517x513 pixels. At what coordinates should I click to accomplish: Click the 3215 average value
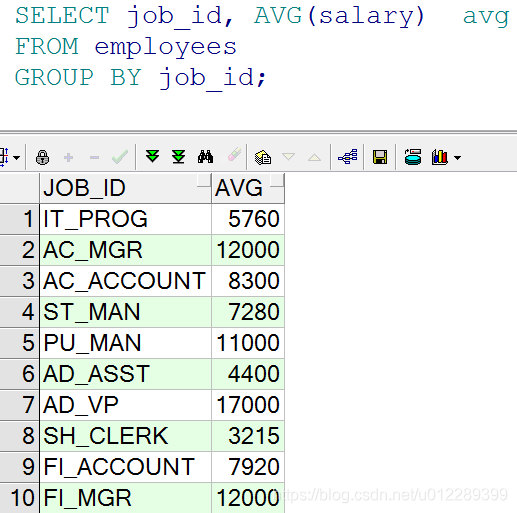tap(248, 436)
